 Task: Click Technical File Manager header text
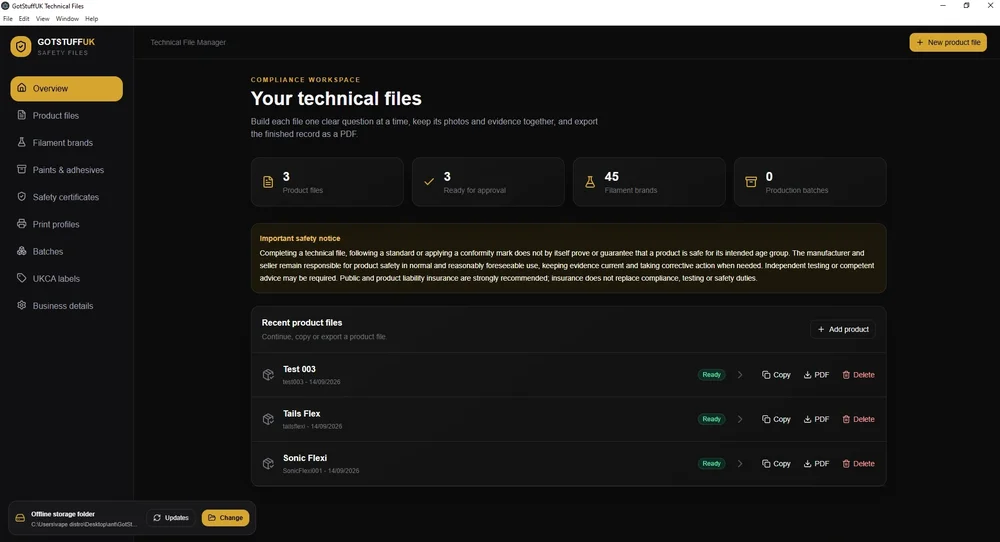click(188, 42)
